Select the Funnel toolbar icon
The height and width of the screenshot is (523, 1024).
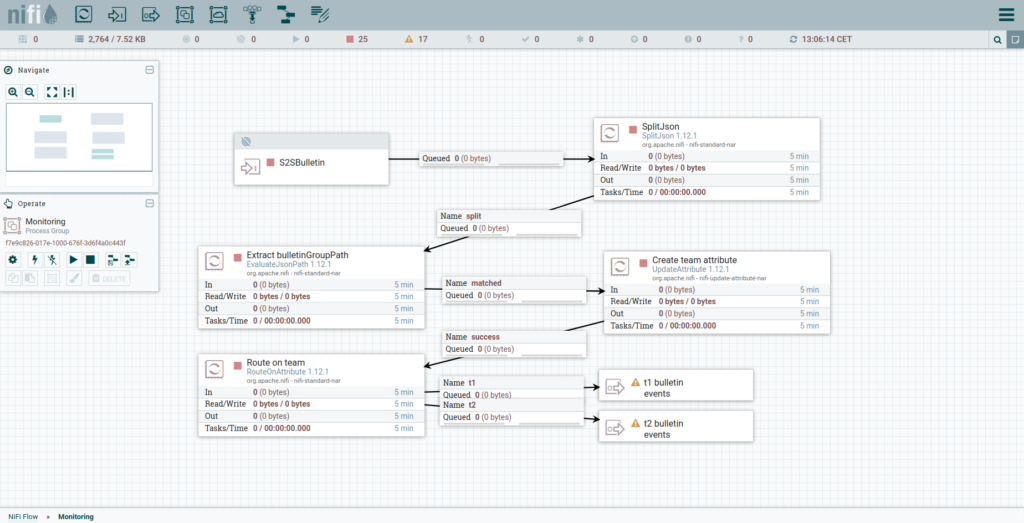pos(252,14)
